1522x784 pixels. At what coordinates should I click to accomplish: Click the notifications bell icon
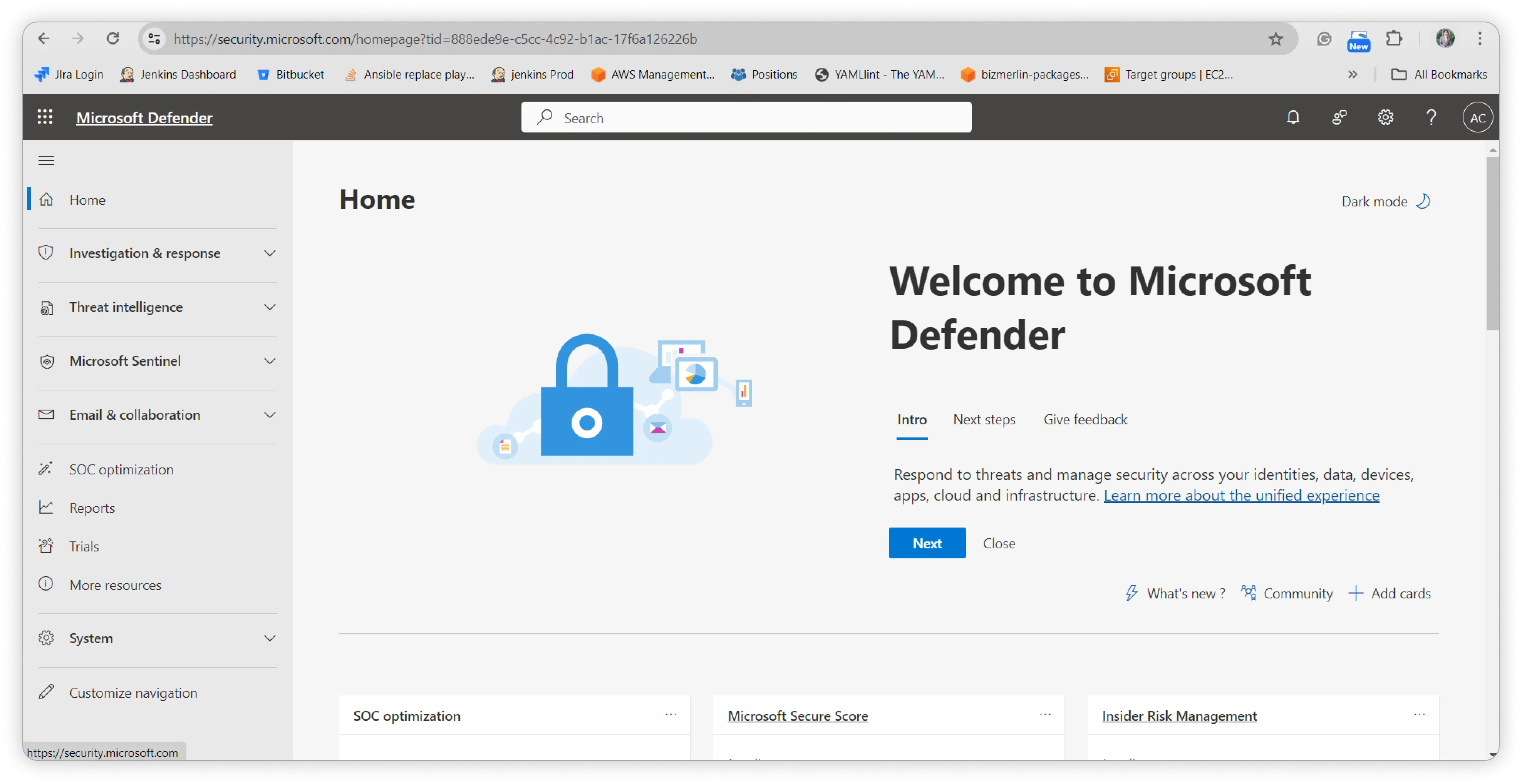click(x=1293, y=117)
